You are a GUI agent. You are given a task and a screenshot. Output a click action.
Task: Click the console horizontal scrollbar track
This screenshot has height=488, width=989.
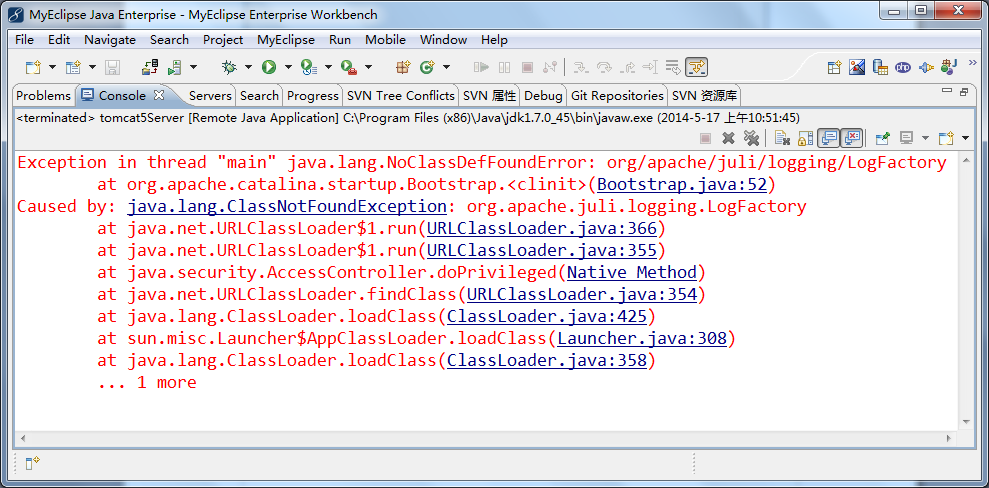pyautogui.click(x=486, y=438)
